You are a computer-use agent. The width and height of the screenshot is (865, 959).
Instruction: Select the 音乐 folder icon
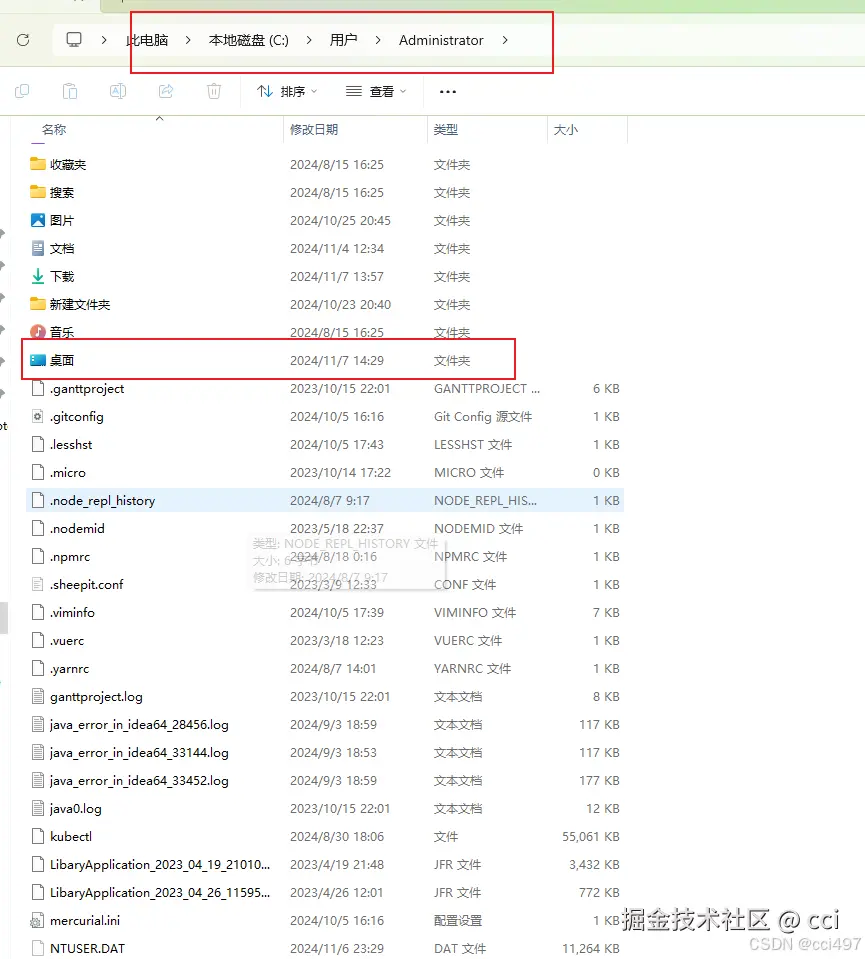(38, 332)
